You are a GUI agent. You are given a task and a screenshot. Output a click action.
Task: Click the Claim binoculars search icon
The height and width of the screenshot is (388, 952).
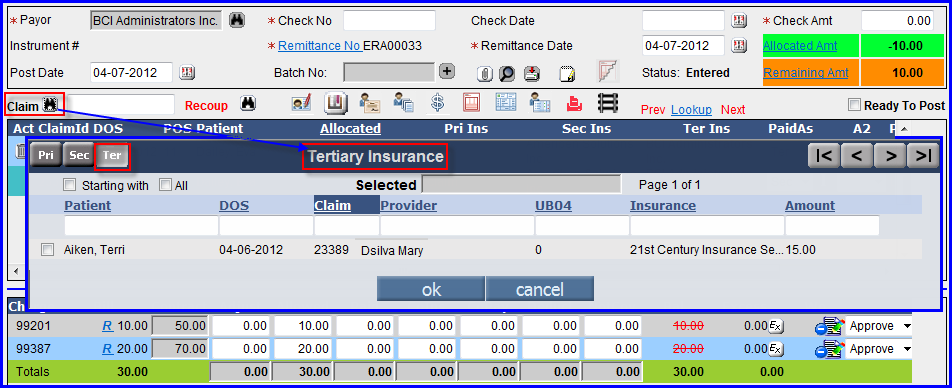coord(50,105)
